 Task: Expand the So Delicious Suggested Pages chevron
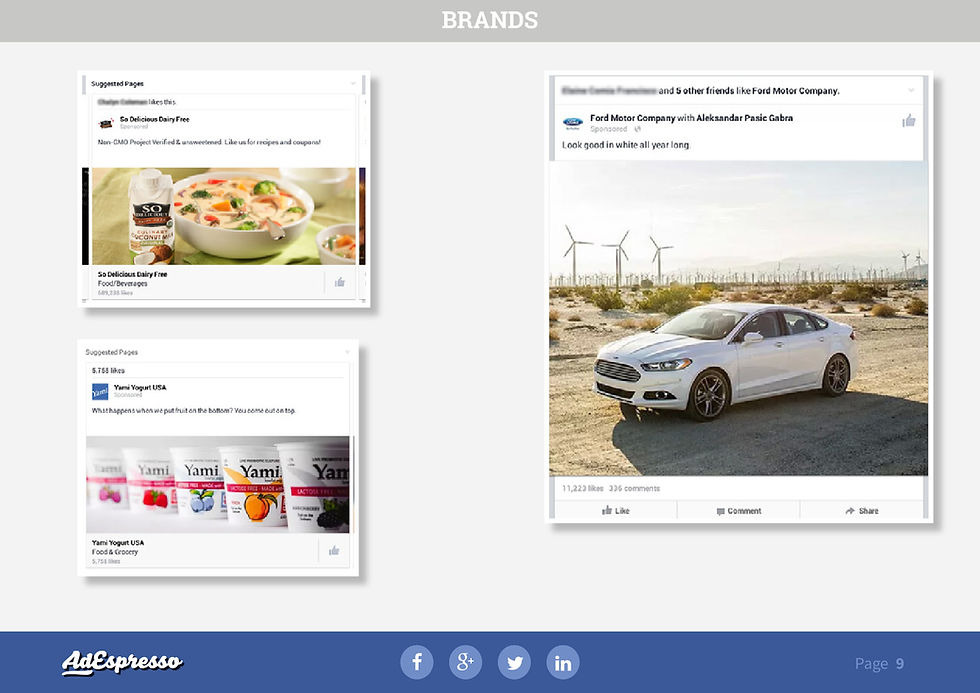point(353,83)
